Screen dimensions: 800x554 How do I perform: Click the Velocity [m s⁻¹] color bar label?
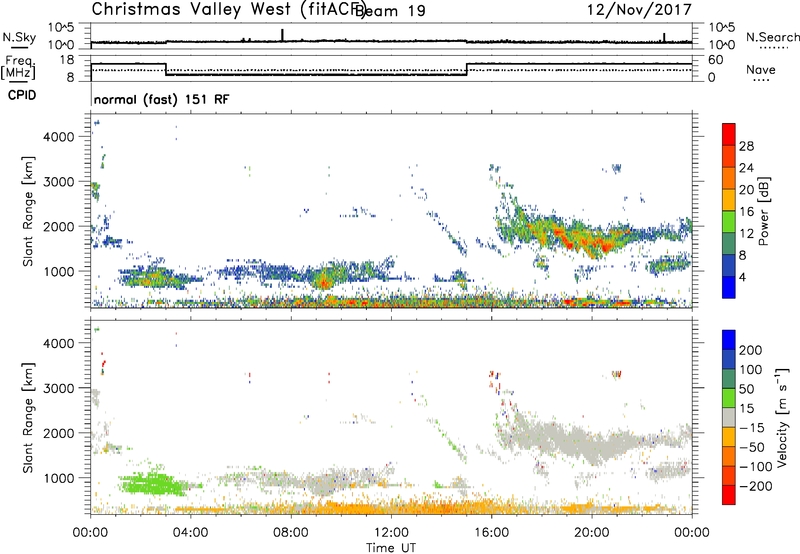(x=782, y=417)
